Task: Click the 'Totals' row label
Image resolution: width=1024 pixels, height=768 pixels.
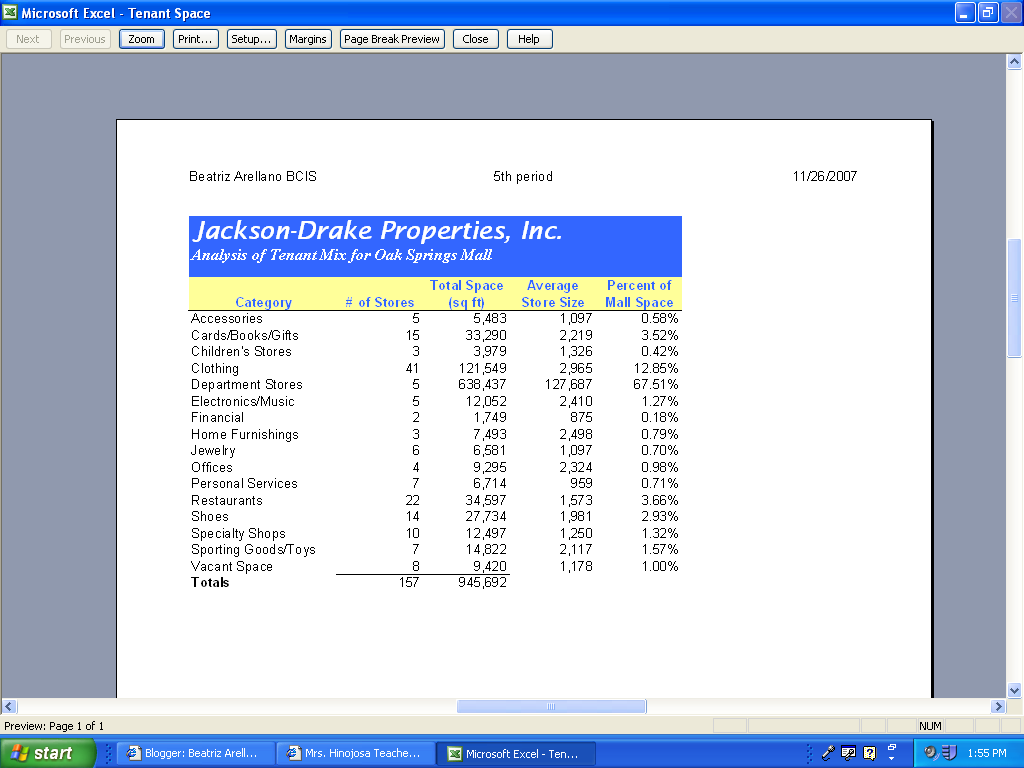Action: tap(210, 583)
